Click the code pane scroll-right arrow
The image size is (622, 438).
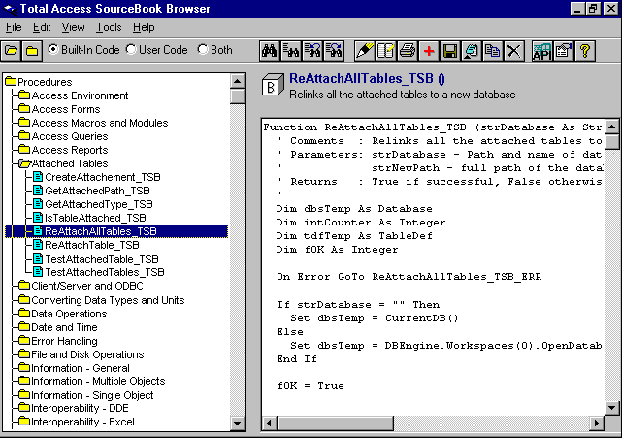pyautogui.click(x=597, y=423)
